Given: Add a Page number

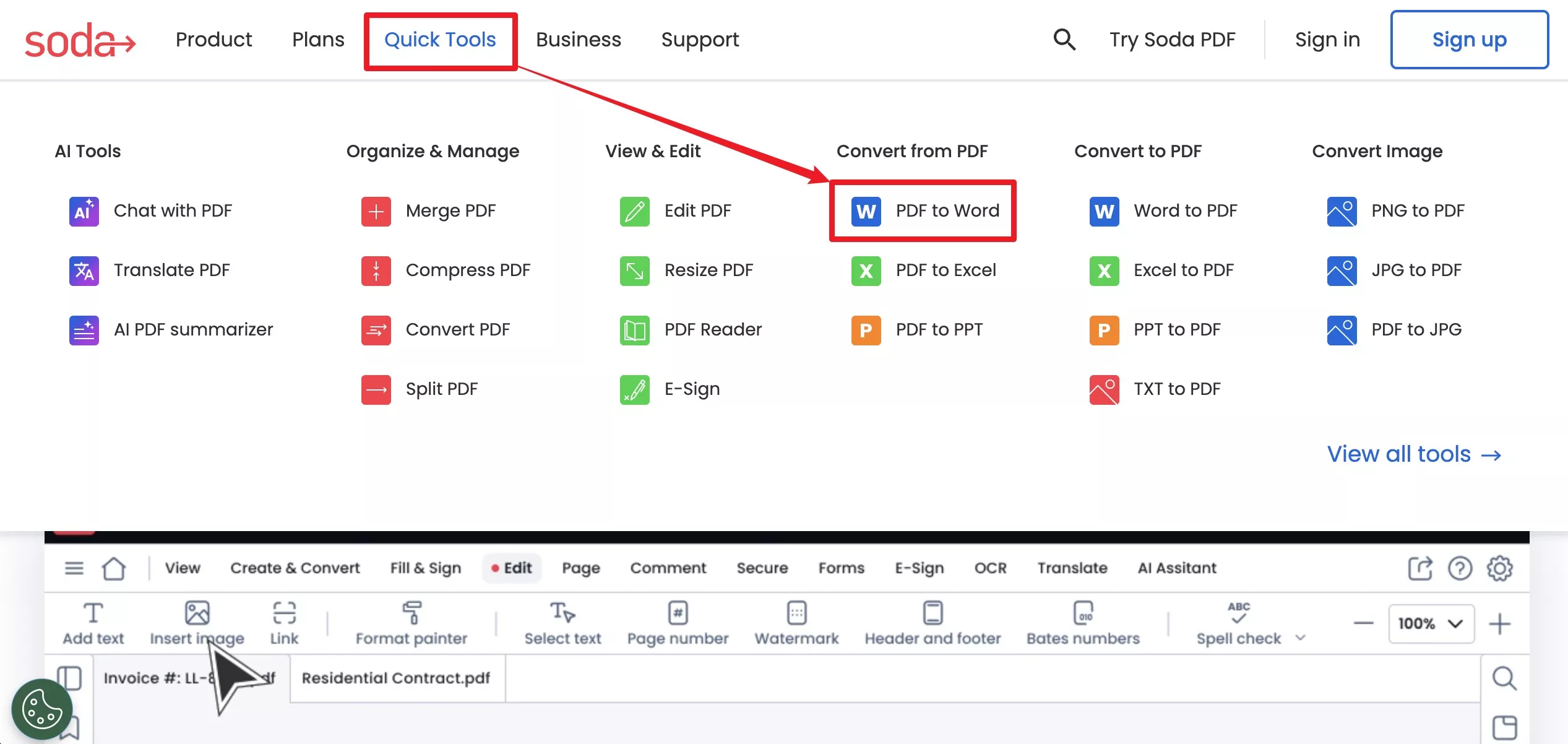Looking at the screenshot, I should pyautogui.click(x=678, y=623).
